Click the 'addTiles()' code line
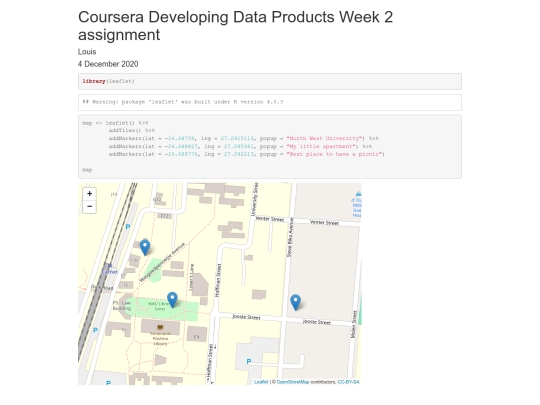The height and width of the screenshot is (405, 540). pyautogui.click(x=132, y=130)
